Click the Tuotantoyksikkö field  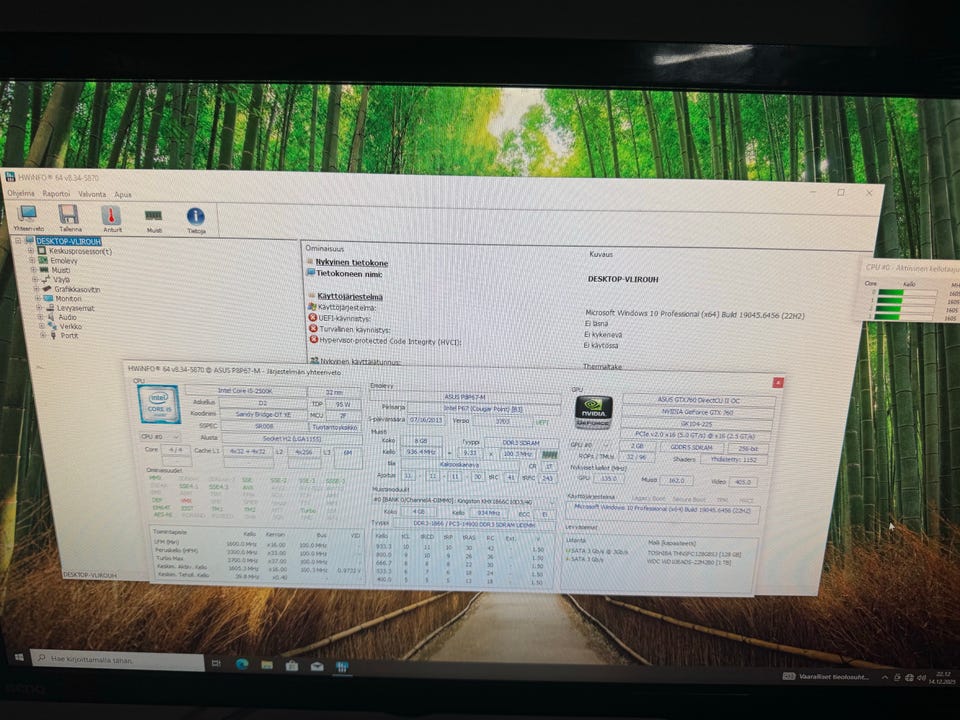coord(334,427)
